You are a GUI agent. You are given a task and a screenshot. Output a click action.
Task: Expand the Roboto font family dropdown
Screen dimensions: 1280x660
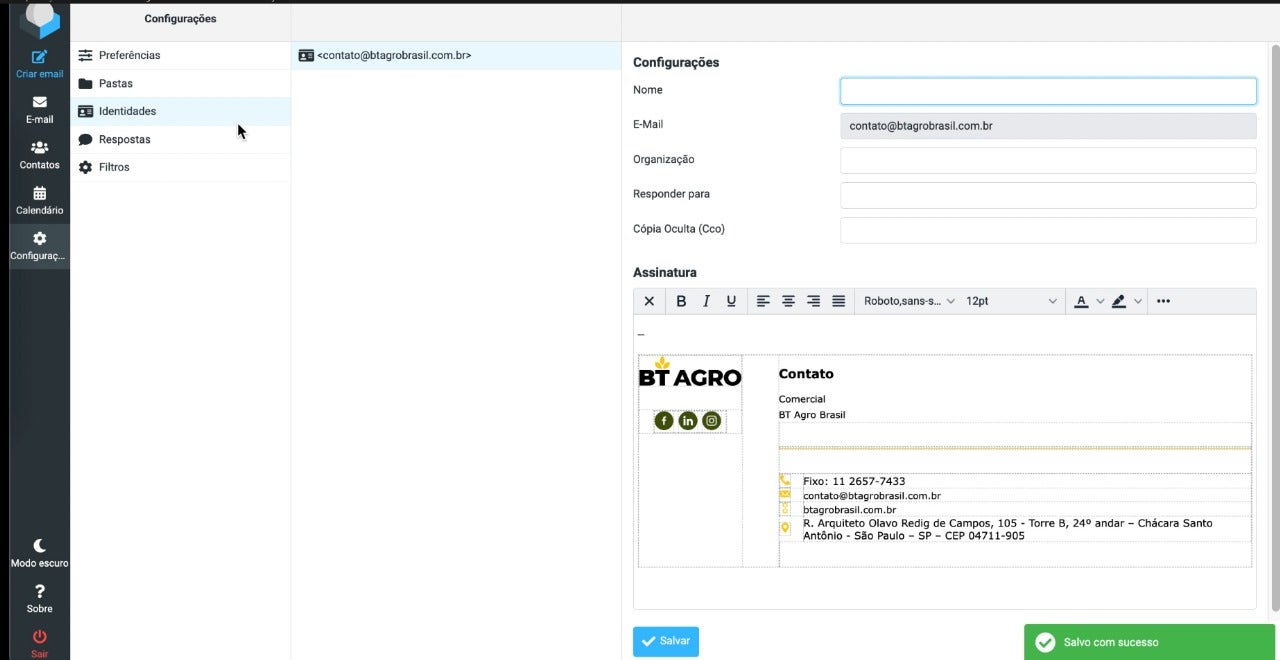(x=909, y=301)
